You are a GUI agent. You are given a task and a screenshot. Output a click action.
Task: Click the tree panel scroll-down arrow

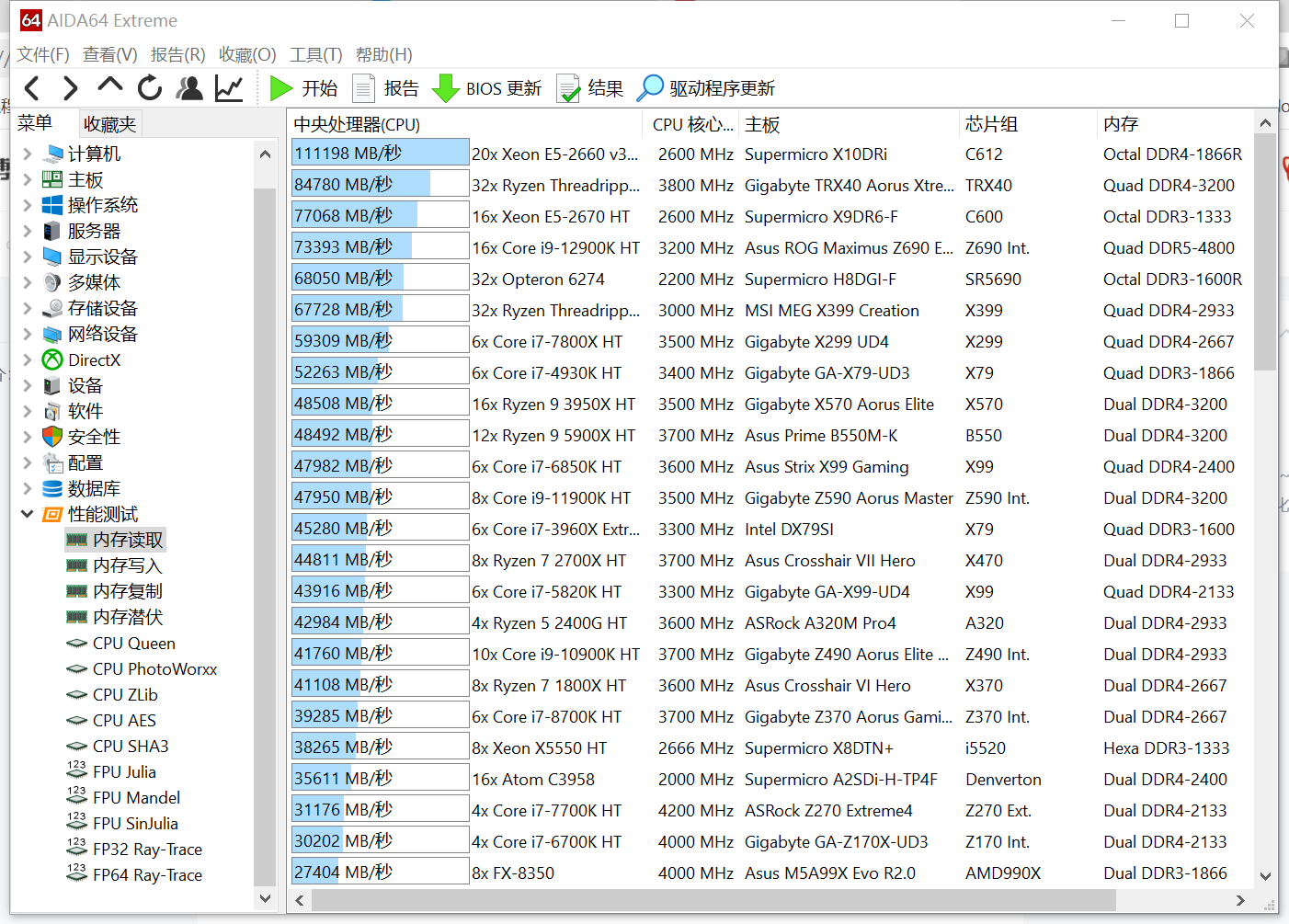coord(265,898)
